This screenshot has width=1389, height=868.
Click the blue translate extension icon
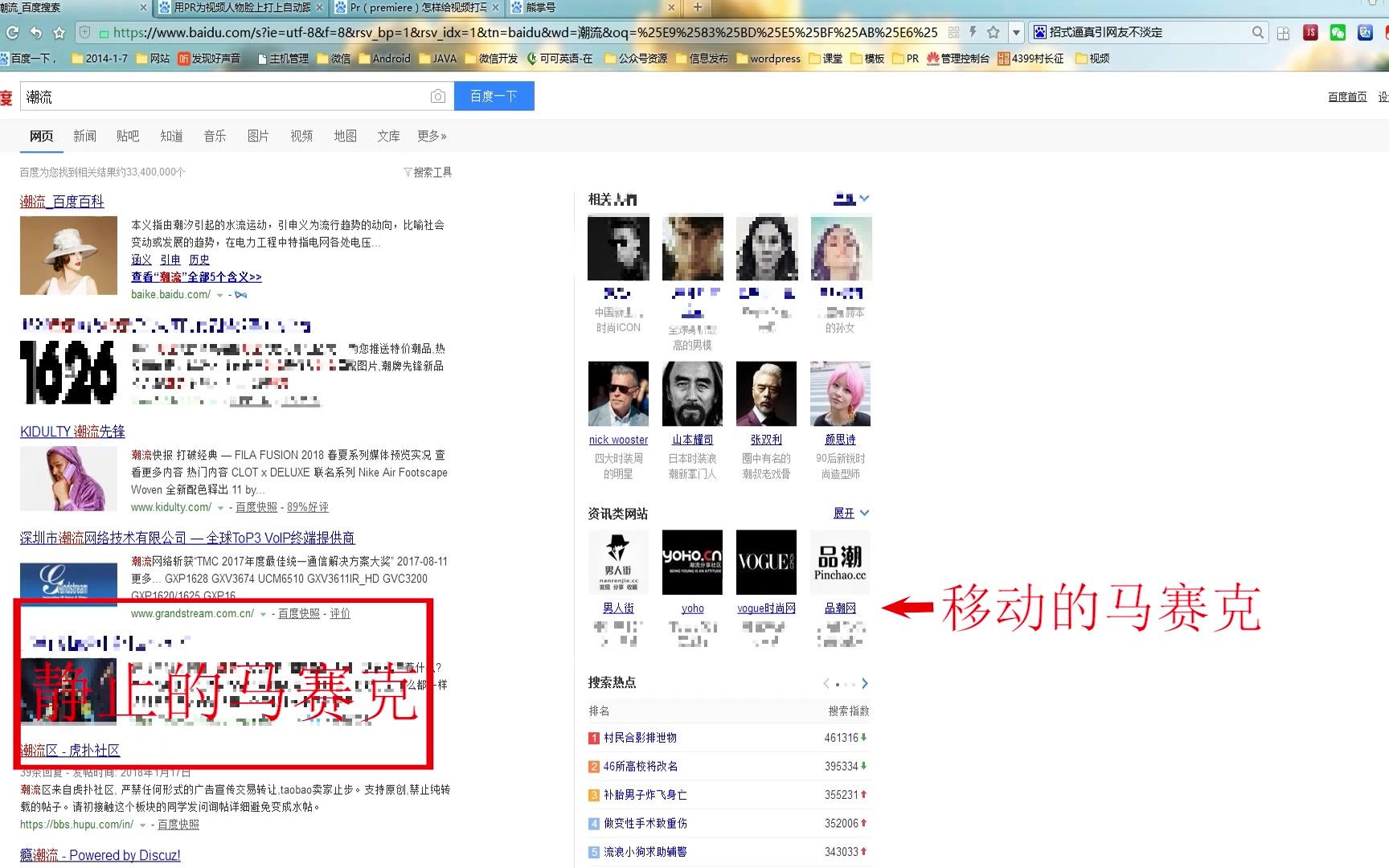point(1365,32)
